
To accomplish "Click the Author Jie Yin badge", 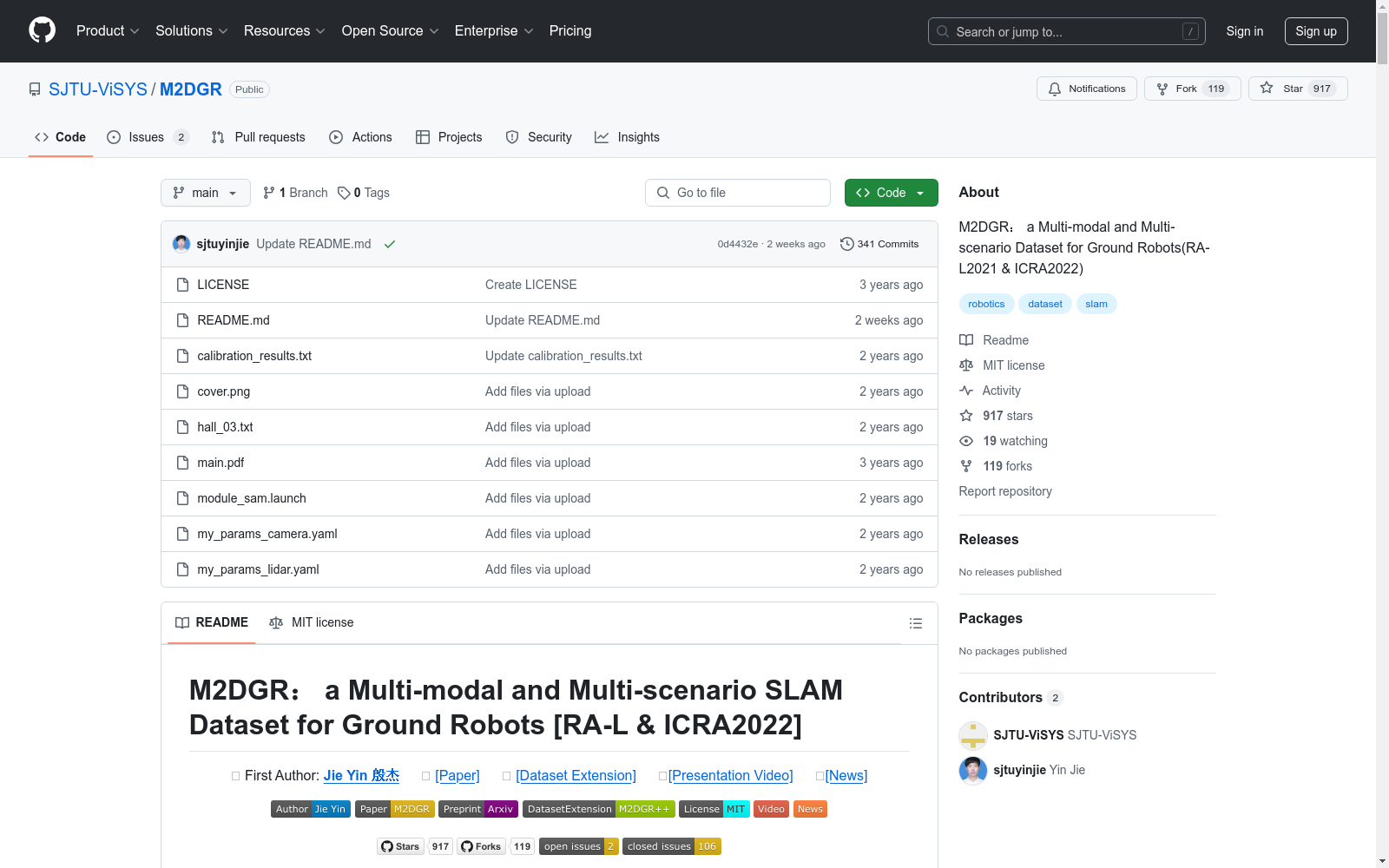I will click(311, 809).
